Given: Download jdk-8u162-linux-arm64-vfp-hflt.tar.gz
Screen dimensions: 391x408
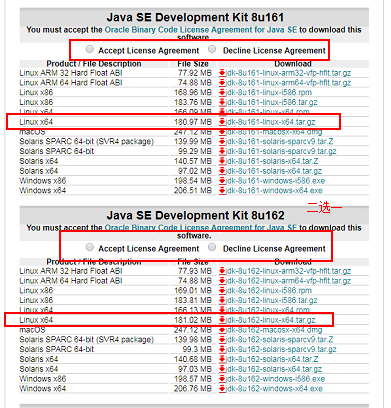Looking at the screenshot, I should tap(288, 281).
